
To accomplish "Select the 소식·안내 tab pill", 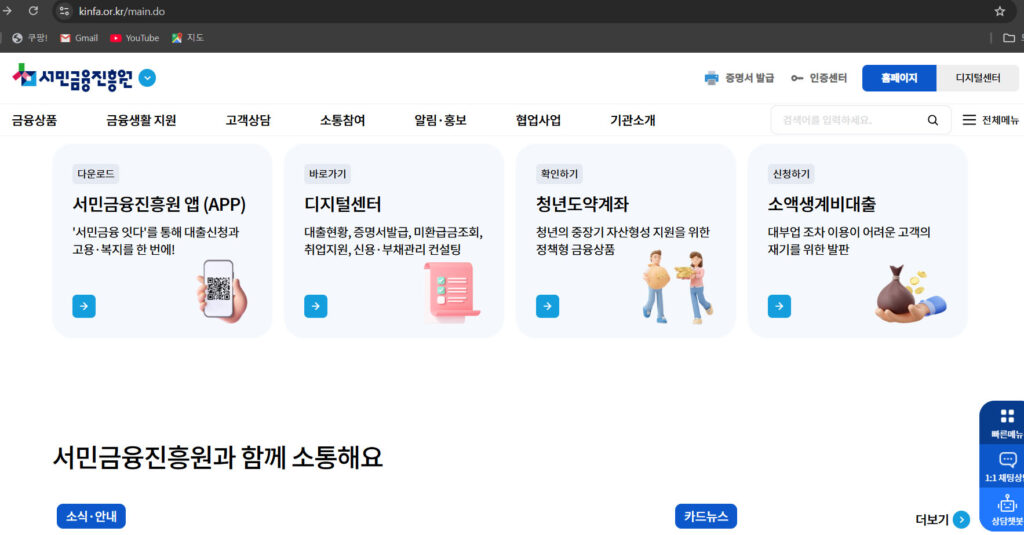I will (91, 516).
